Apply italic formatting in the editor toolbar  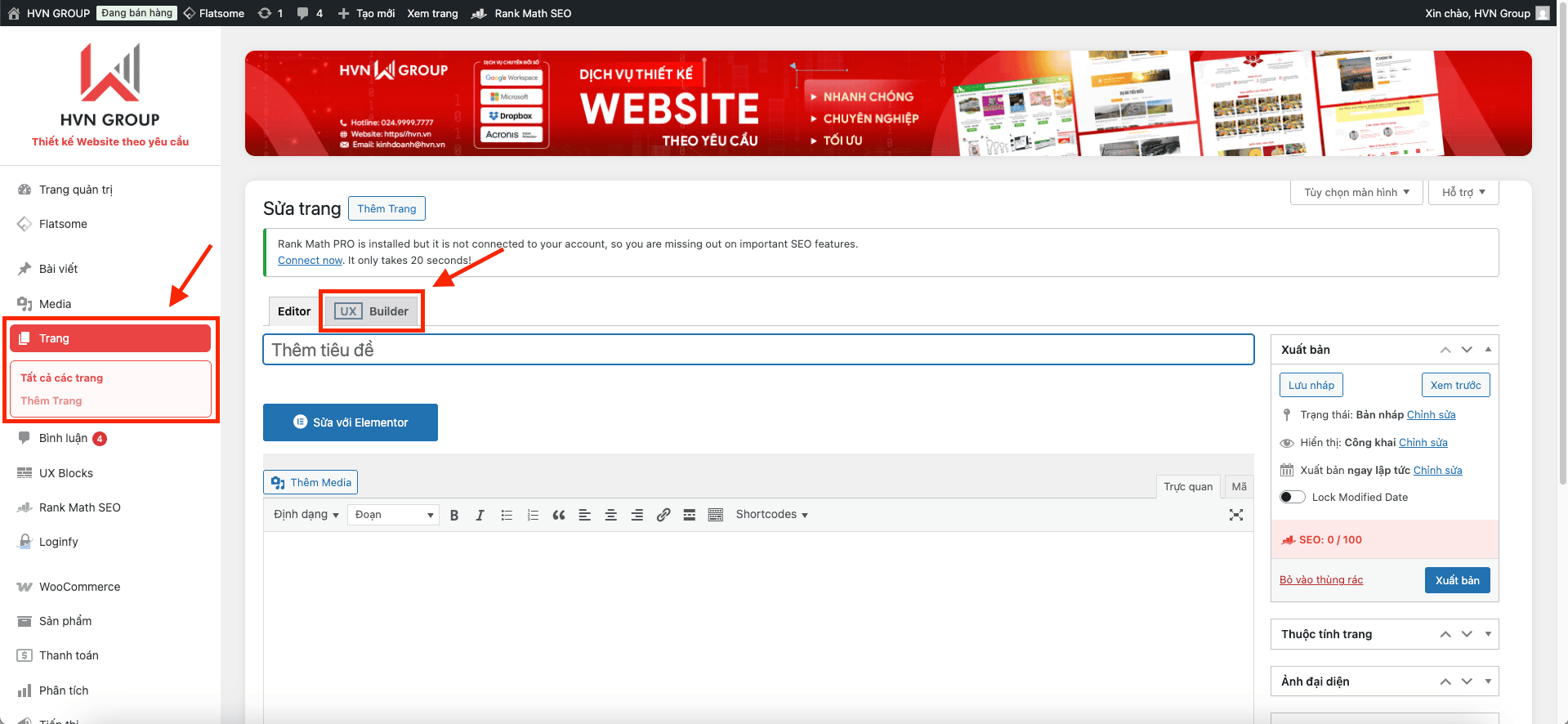click(x=480, y=515)
